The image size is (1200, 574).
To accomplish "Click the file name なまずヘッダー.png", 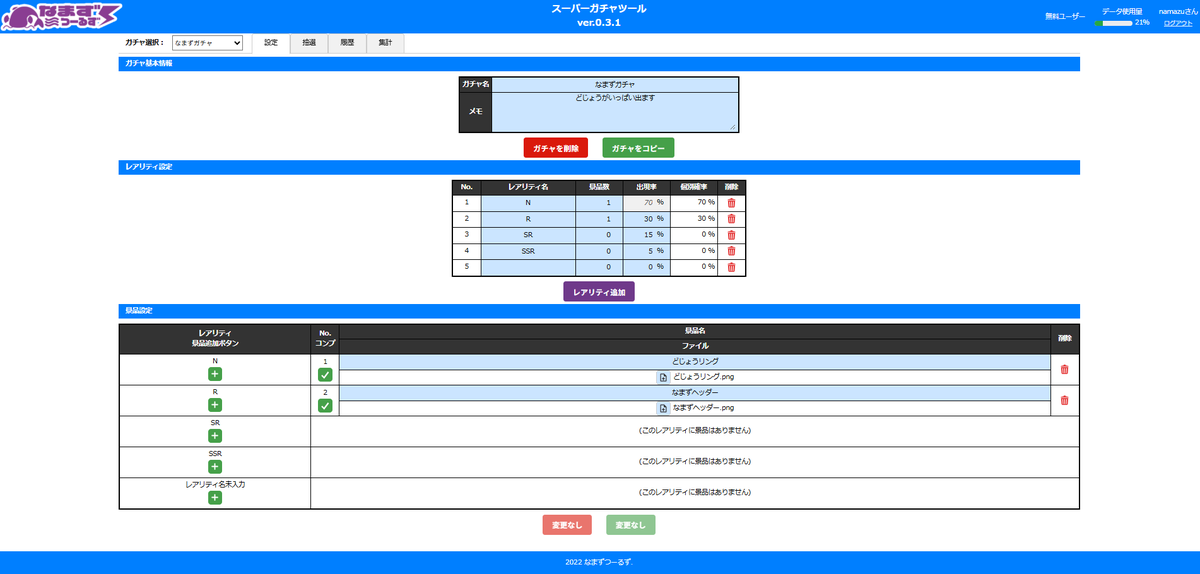I will (x=705, y=408).
